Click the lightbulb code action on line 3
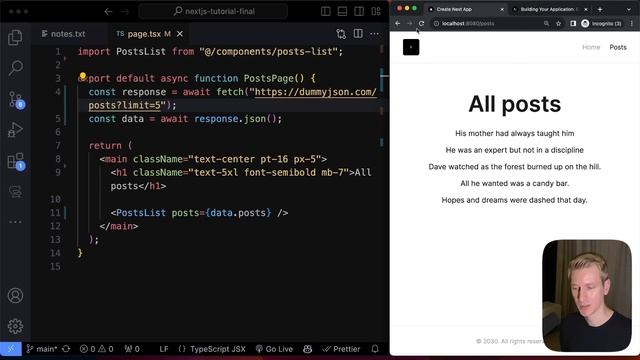 click(82, 76)
